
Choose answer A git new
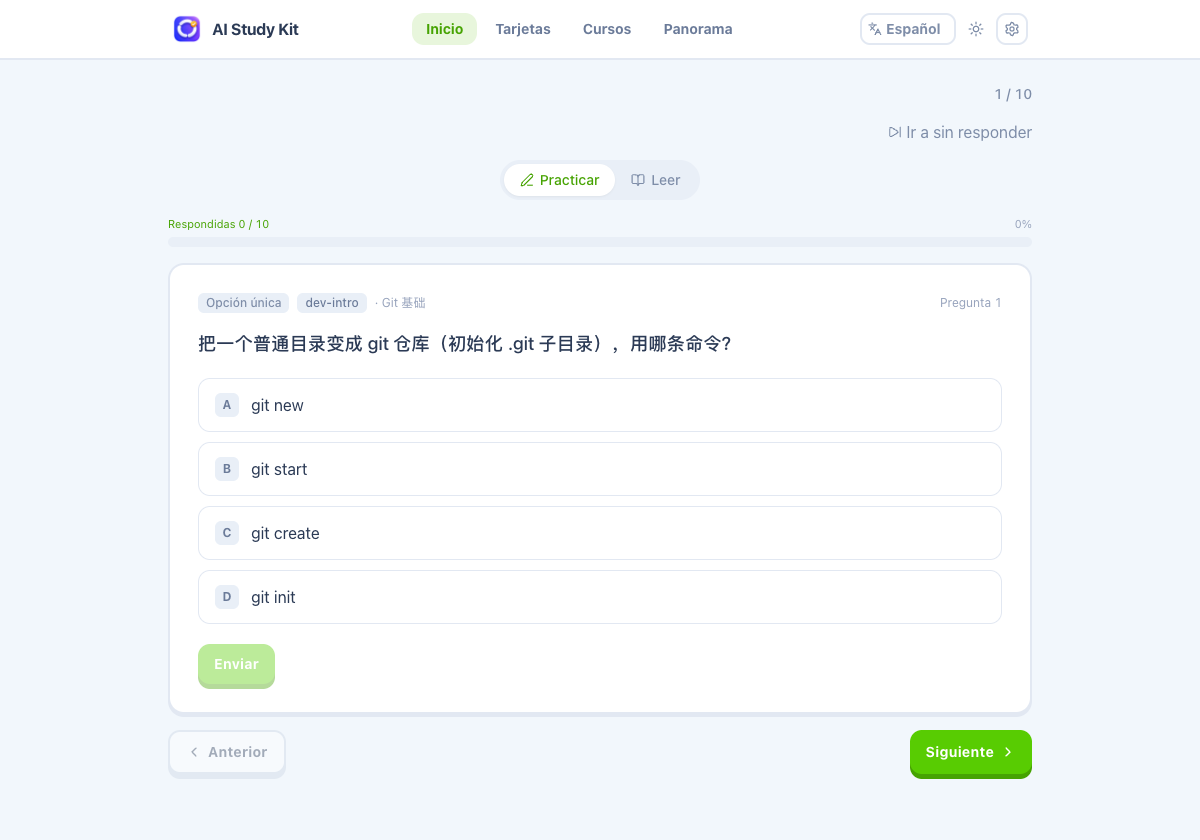coord(600,405)
